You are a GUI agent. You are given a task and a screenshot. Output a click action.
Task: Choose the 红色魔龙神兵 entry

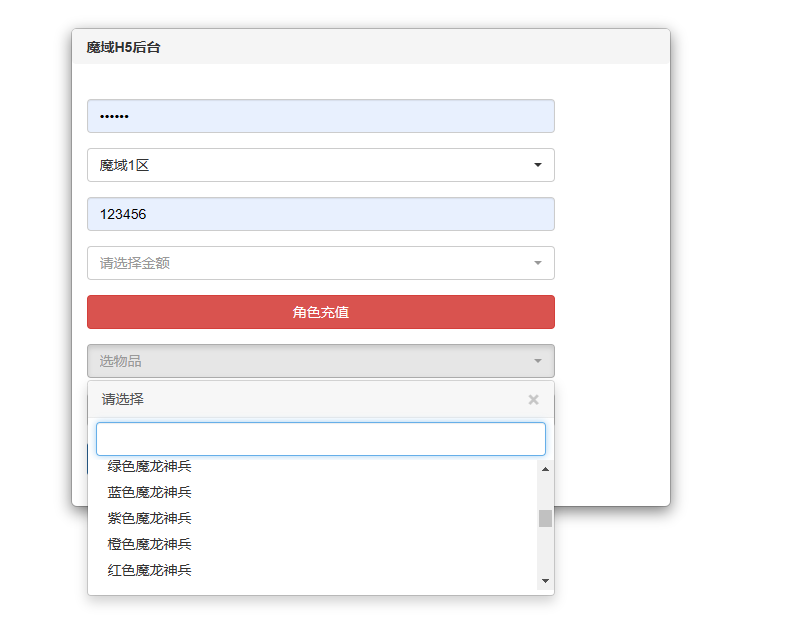150,570
